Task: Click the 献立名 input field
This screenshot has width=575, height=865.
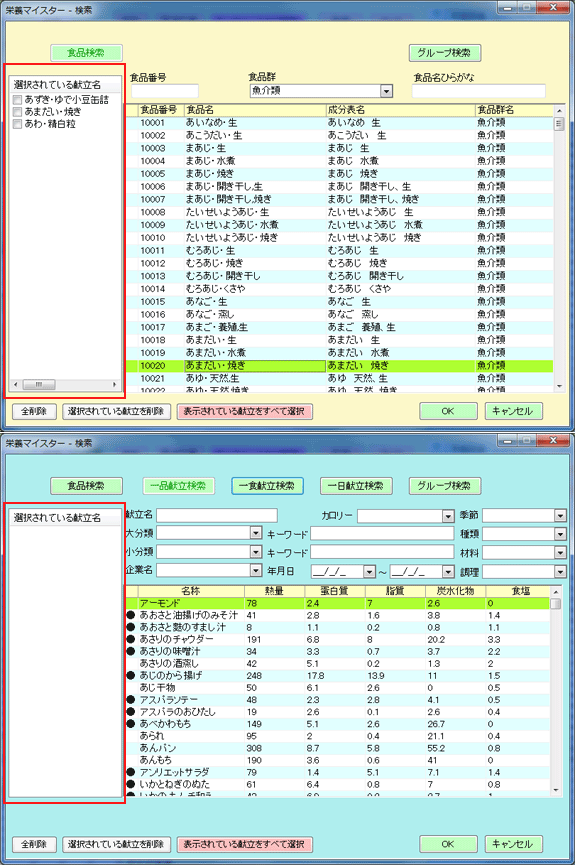Action: coord(217,515)
